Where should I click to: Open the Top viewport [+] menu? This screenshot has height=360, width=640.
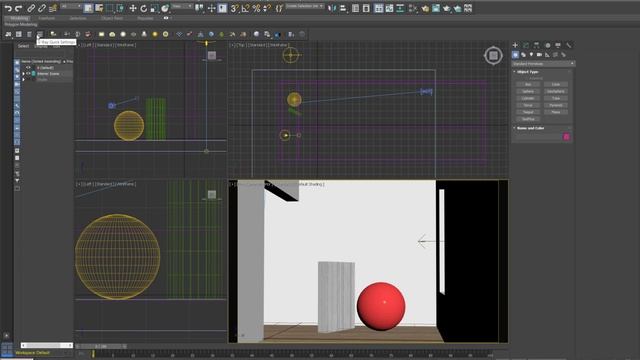point(233,45)
